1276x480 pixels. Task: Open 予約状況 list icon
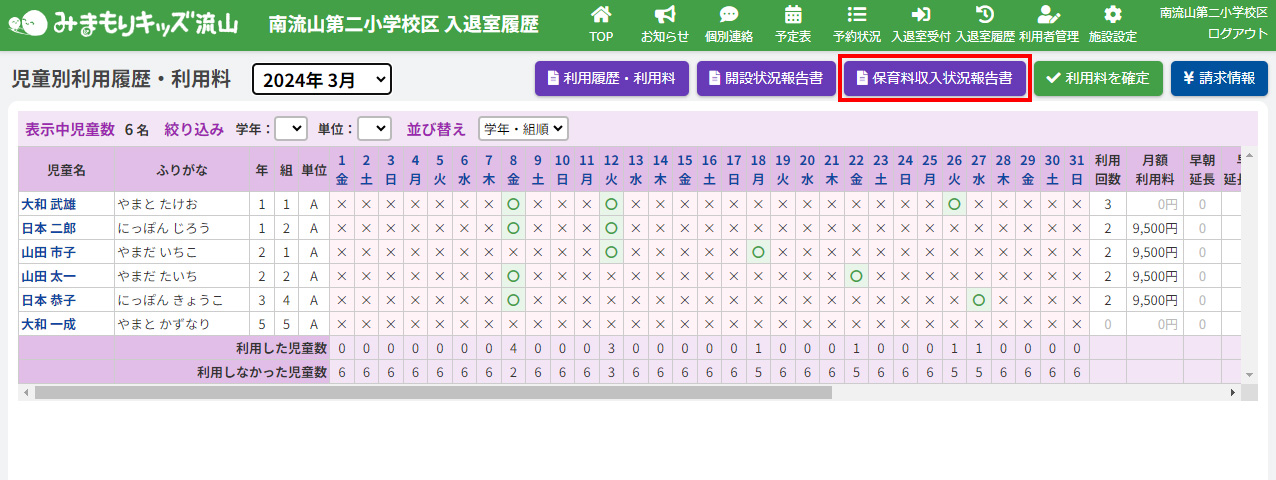tap(857, 16)
